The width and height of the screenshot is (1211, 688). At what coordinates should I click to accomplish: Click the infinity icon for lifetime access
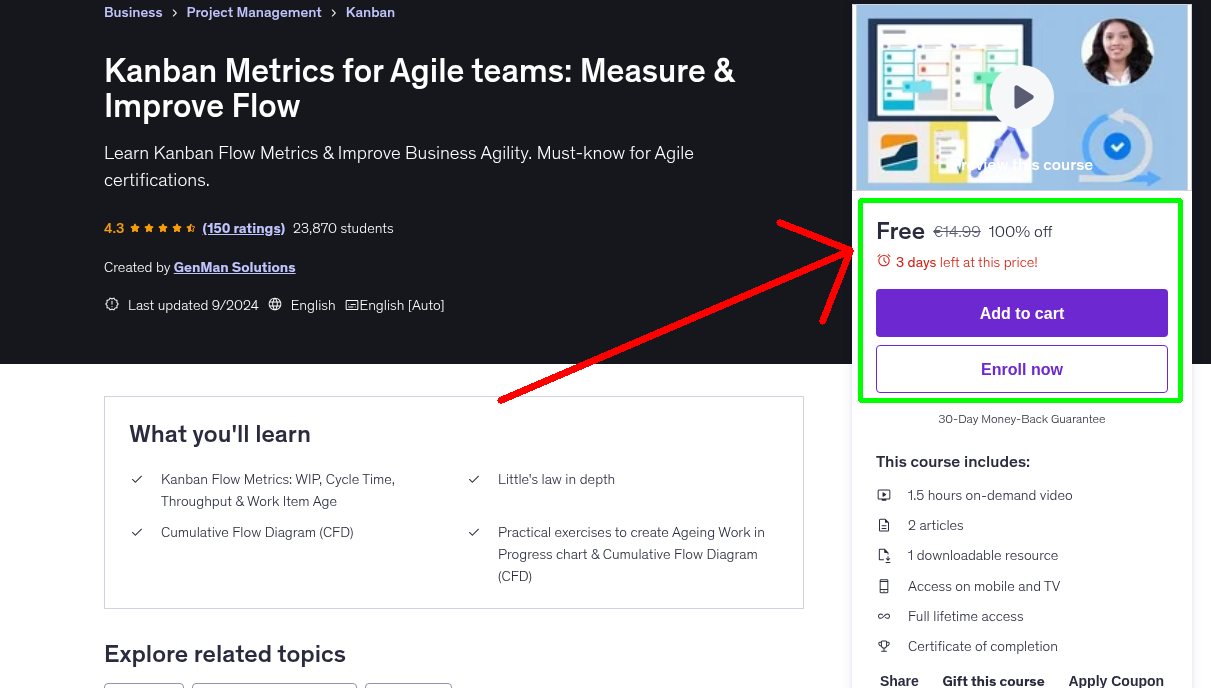pyautogui.click(x=884, y=616)
